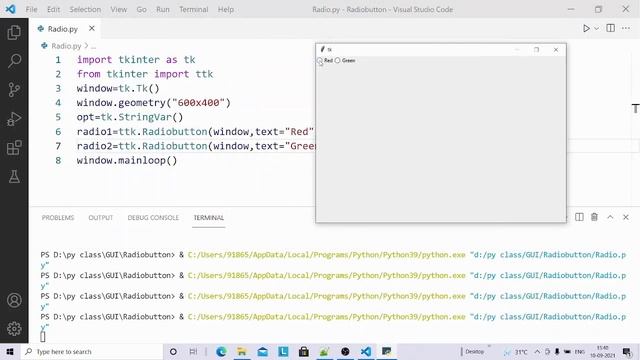This screenshot has height=360, width=640.
Task: Click the code 'window.mainloop()' on line 8
Action: pos(127,160)
